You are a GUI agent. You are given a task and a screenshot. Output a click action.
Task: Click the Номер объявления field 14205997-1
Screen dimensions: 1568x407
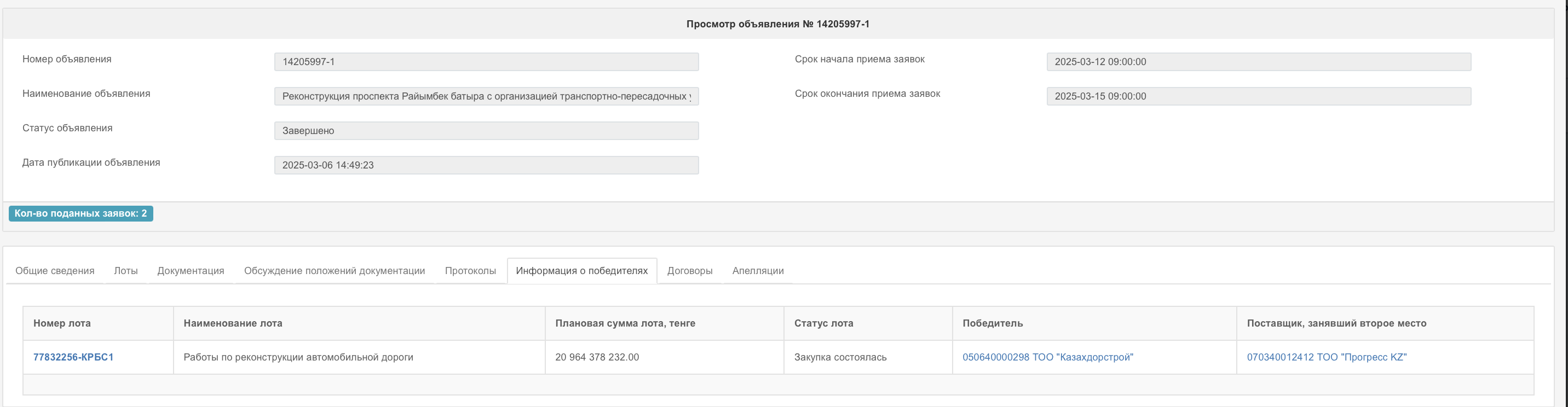pos(486,62)
